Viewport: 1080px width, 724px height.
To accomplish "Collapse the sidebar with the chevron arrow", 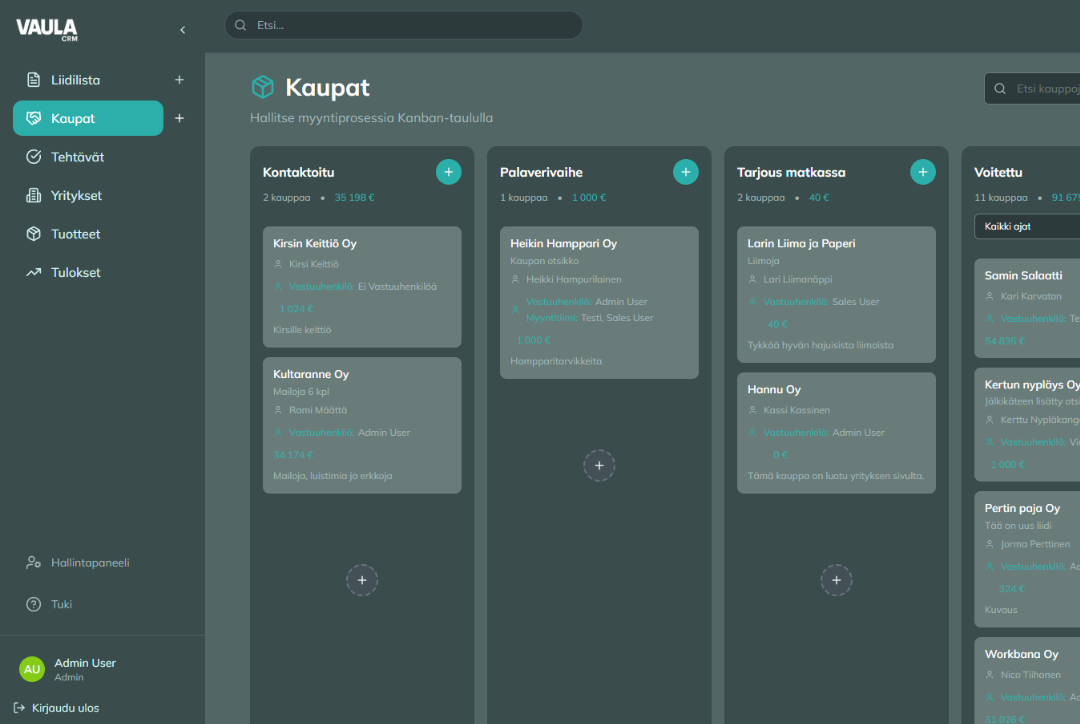I will 182,30.
